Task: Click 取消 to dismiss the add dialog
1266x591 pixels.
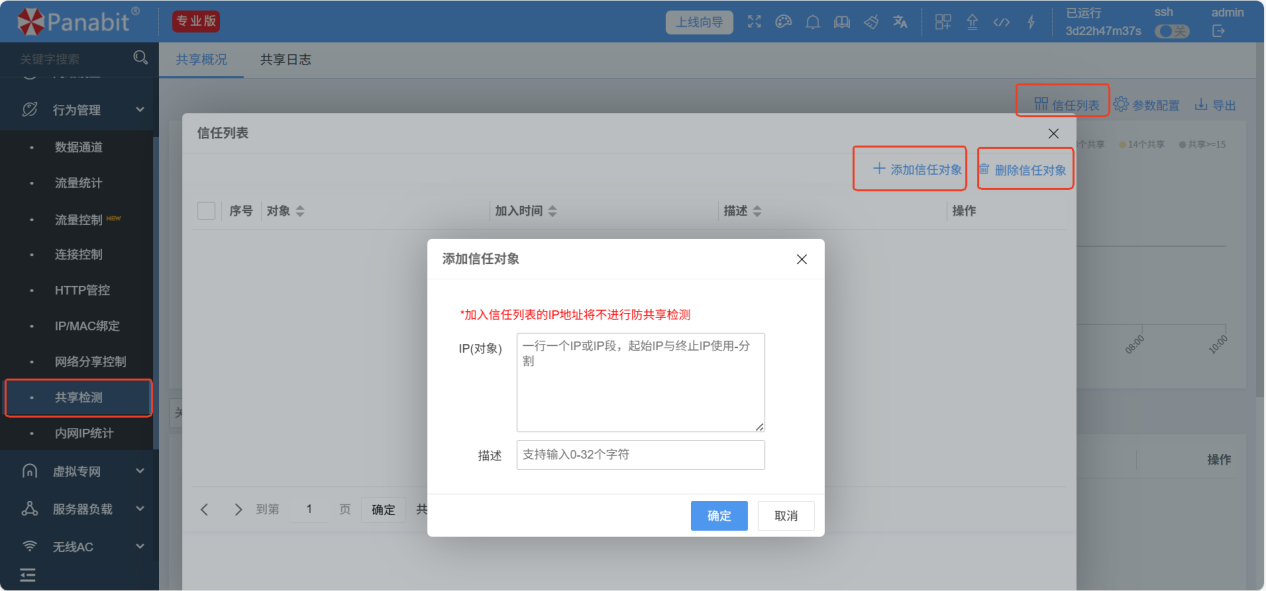Action: (x=785, y=516)
